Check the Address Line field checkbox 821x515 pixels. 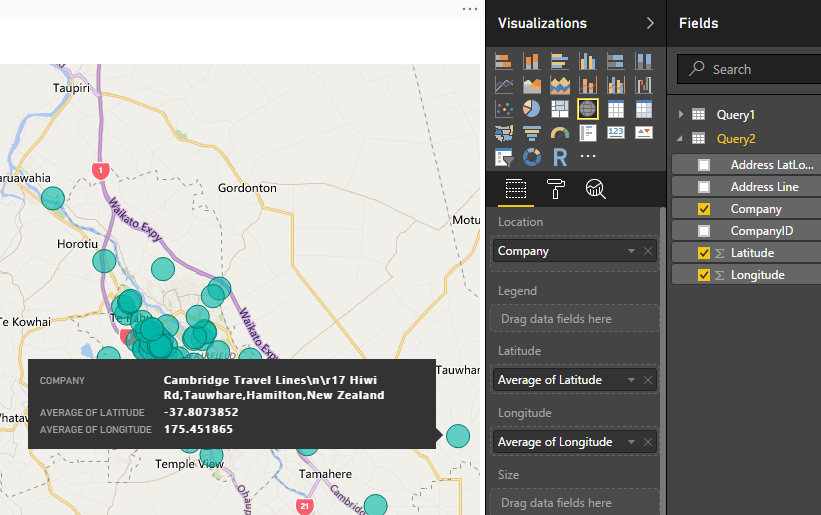(x=704, y=187)
